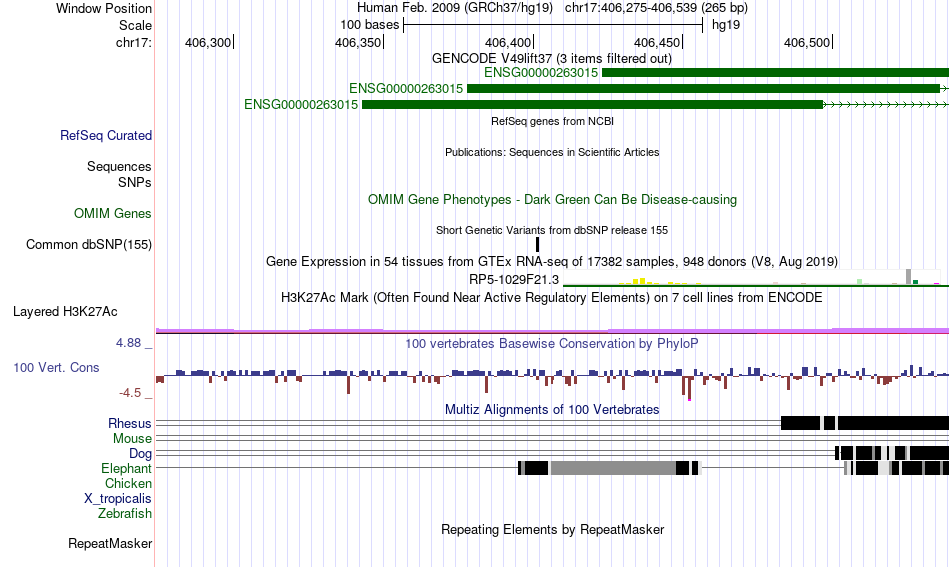Click the chr17:406,275-406,539 position text
This screenshot has height=567, width=950.
pyautogui.click(x=656, y=8)
